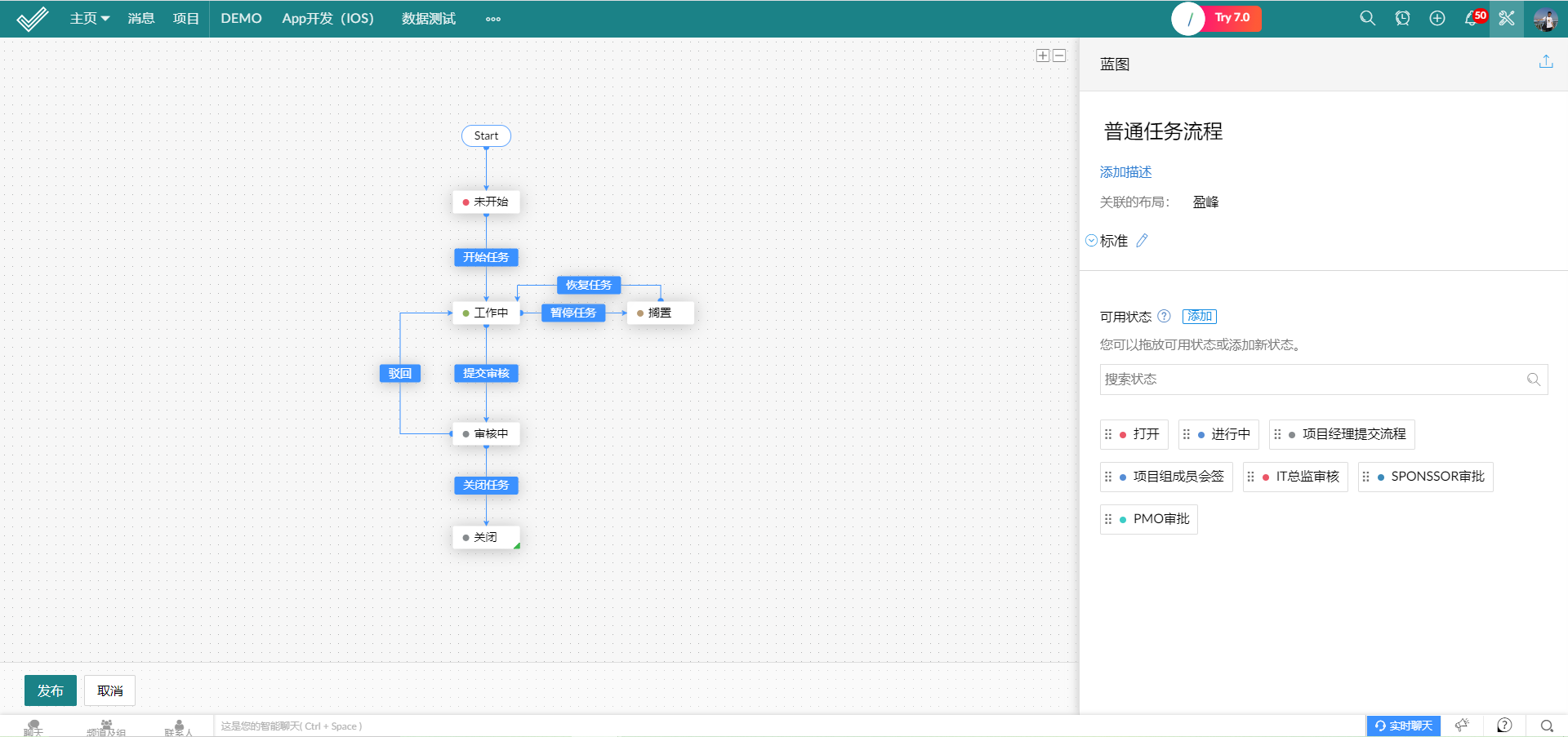
Task: Click the circled plus quick-add icon
Action: pos(1437,18)
